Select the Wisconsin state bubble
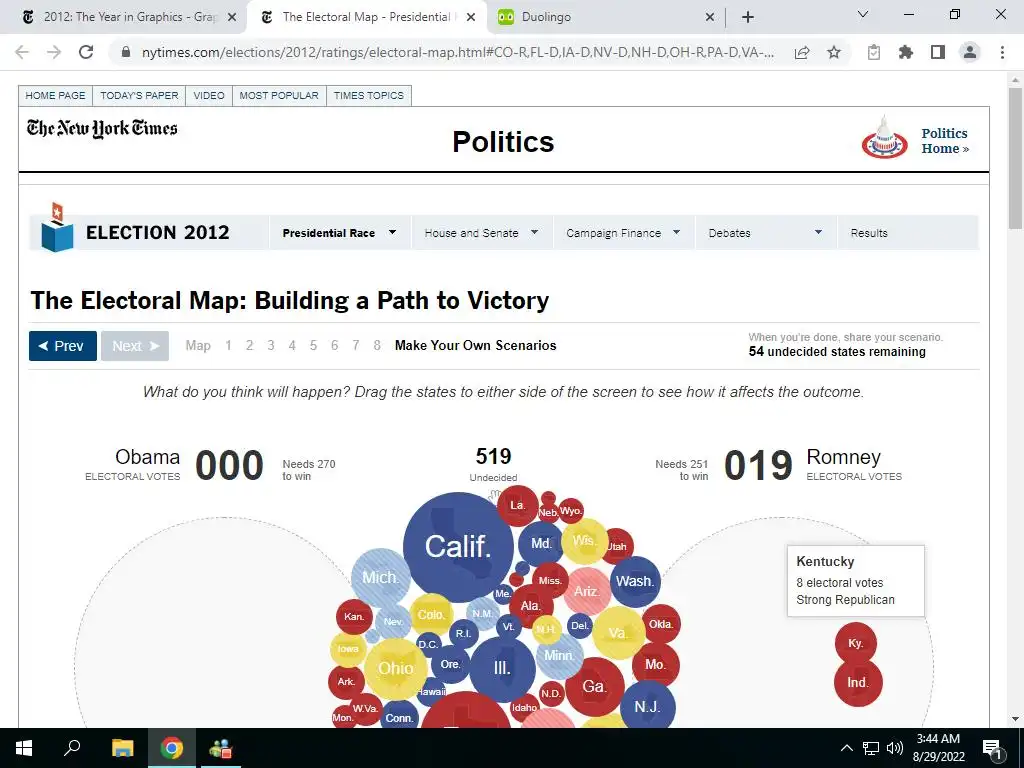Image resolution: width=1024 pixels, height=768 pixels. click(x=585, y=541)
